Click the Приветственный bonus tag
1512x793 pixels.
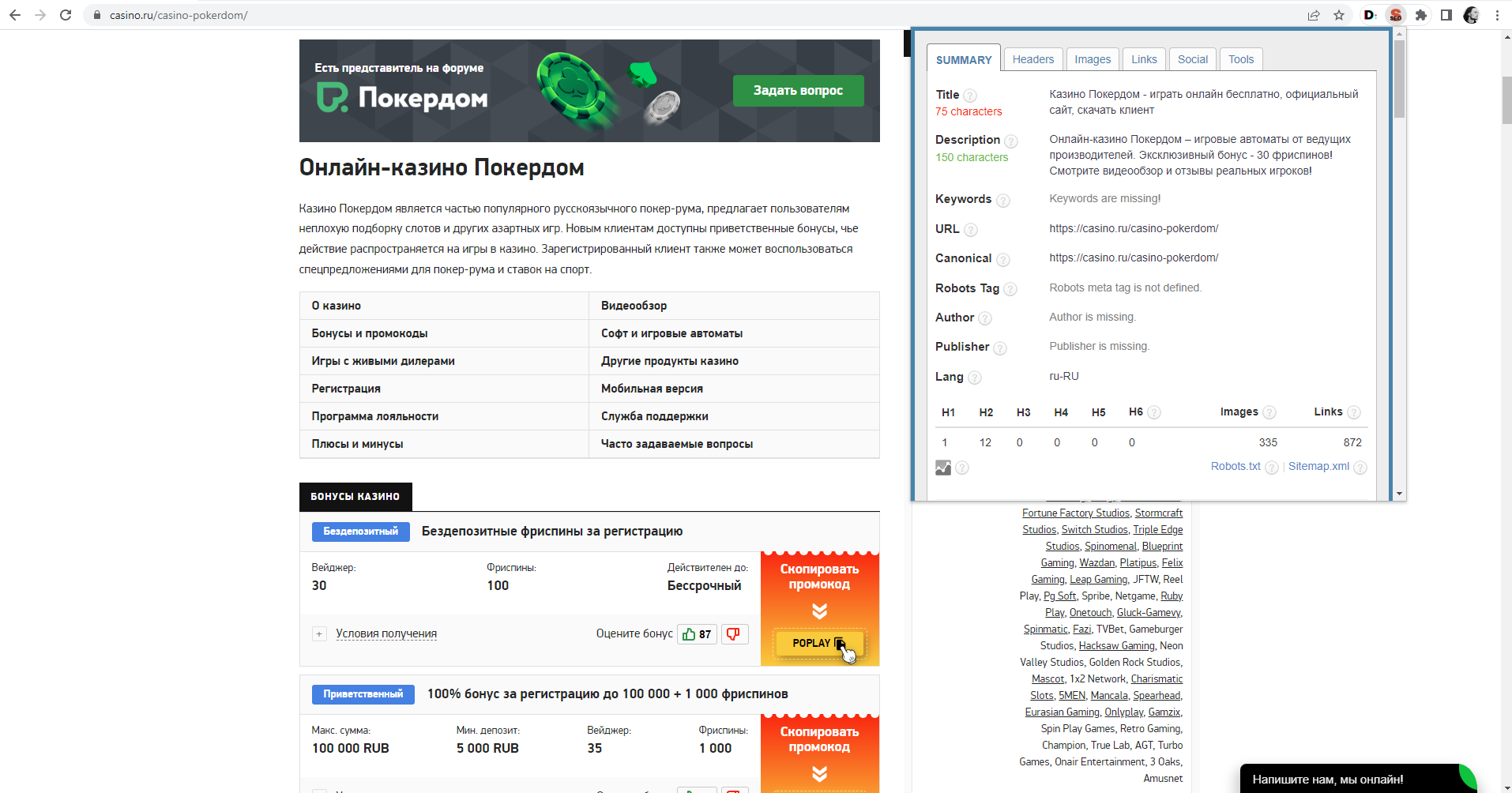[363, 694]
